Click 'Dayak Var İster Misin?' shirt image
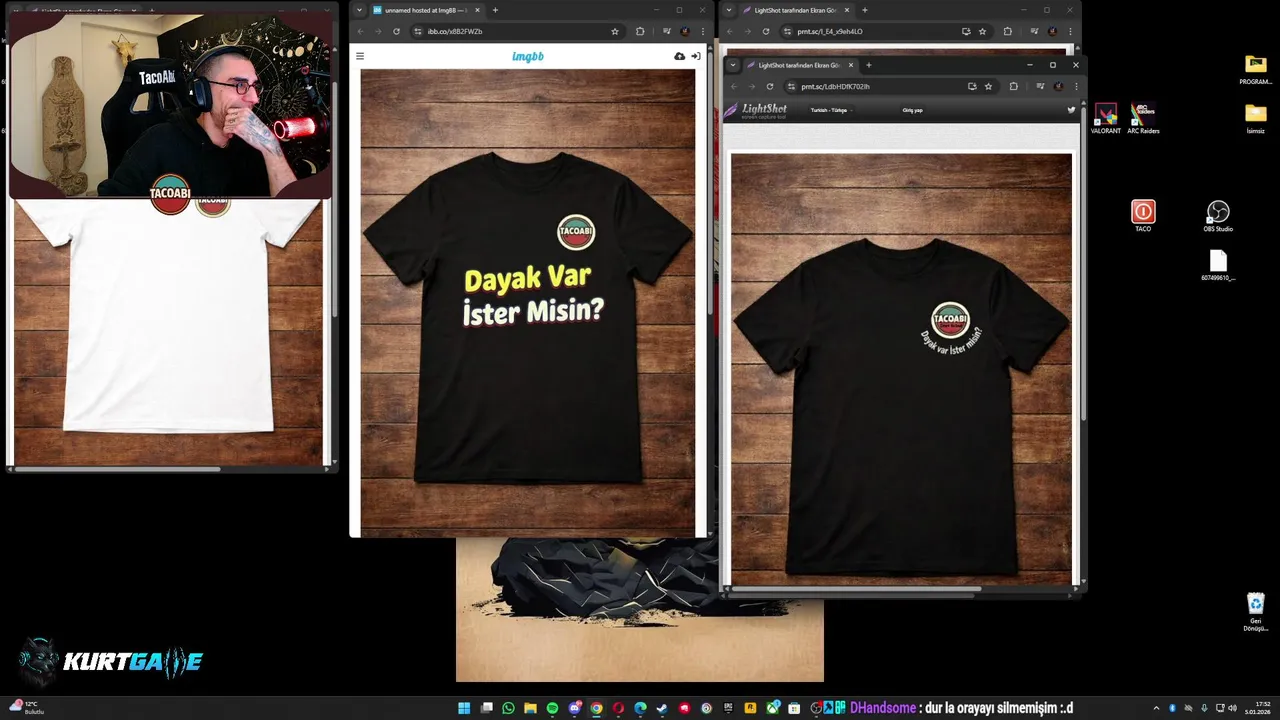The width and height of the screenshot is (1280, 720). tap(528, 303)
